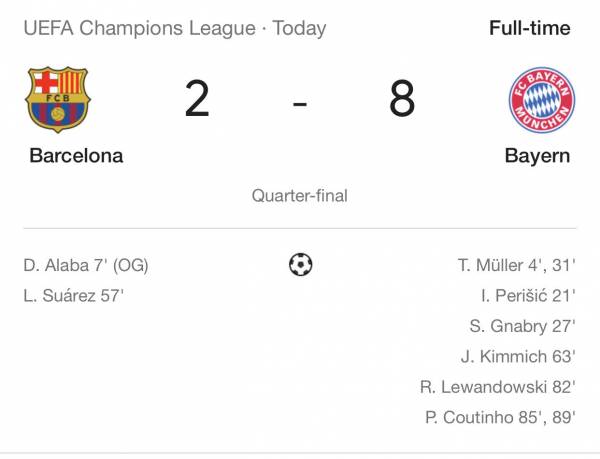The height and width of the screenshot is (459, 600).
Task: Click the Quarter-final stage label
Action: click(300, 196)
